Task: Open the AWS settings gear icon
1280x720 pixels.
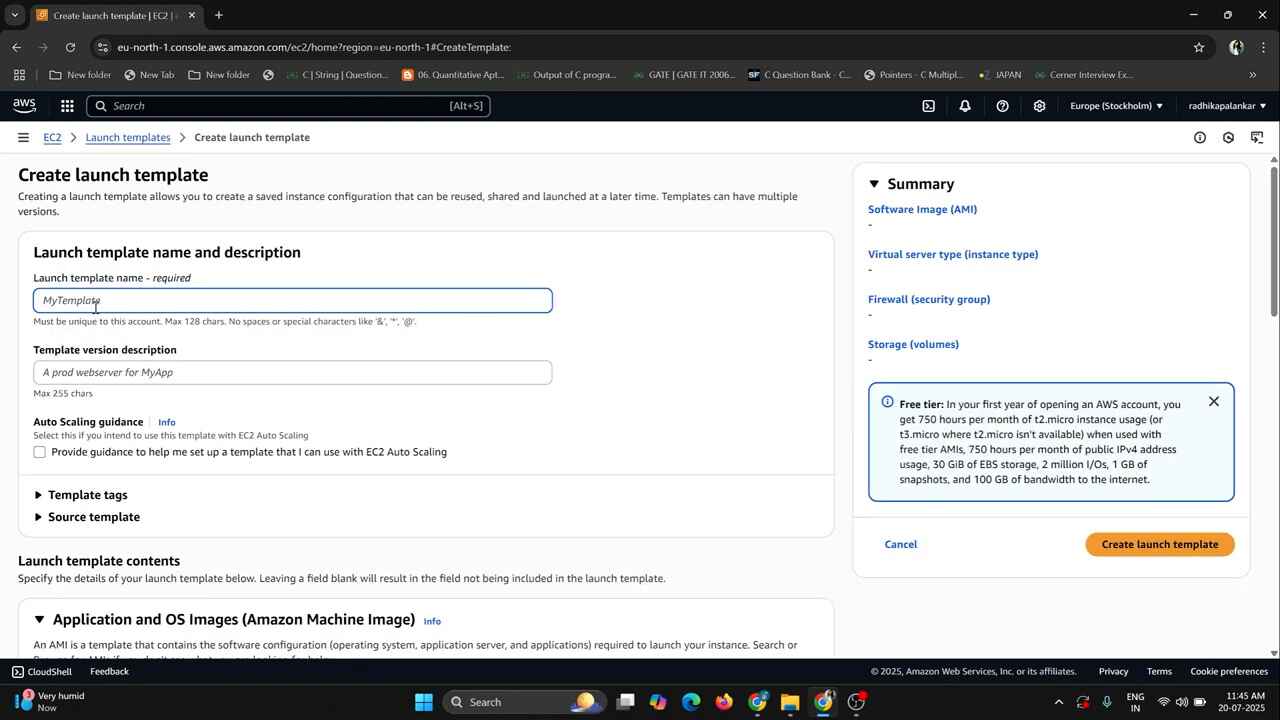Action: 1039,105
